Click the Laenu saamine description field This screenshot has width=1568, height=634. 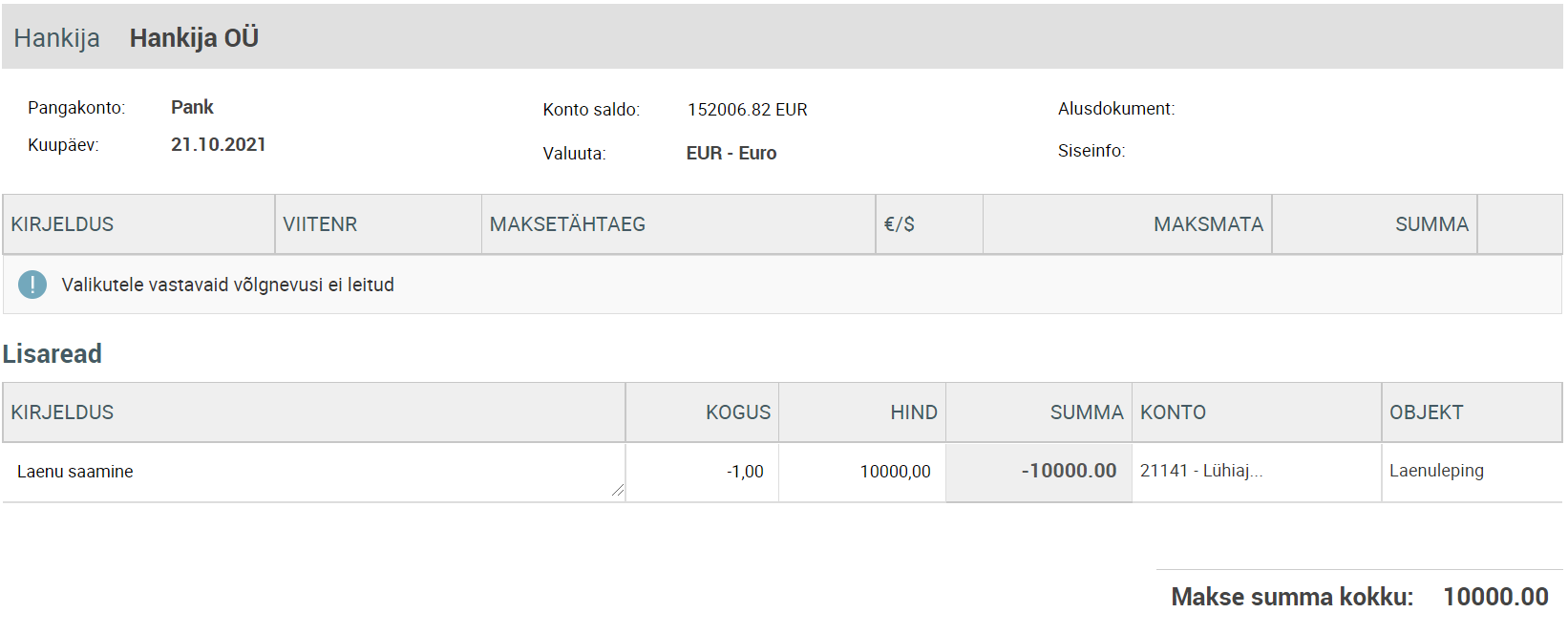coord(313,472)
